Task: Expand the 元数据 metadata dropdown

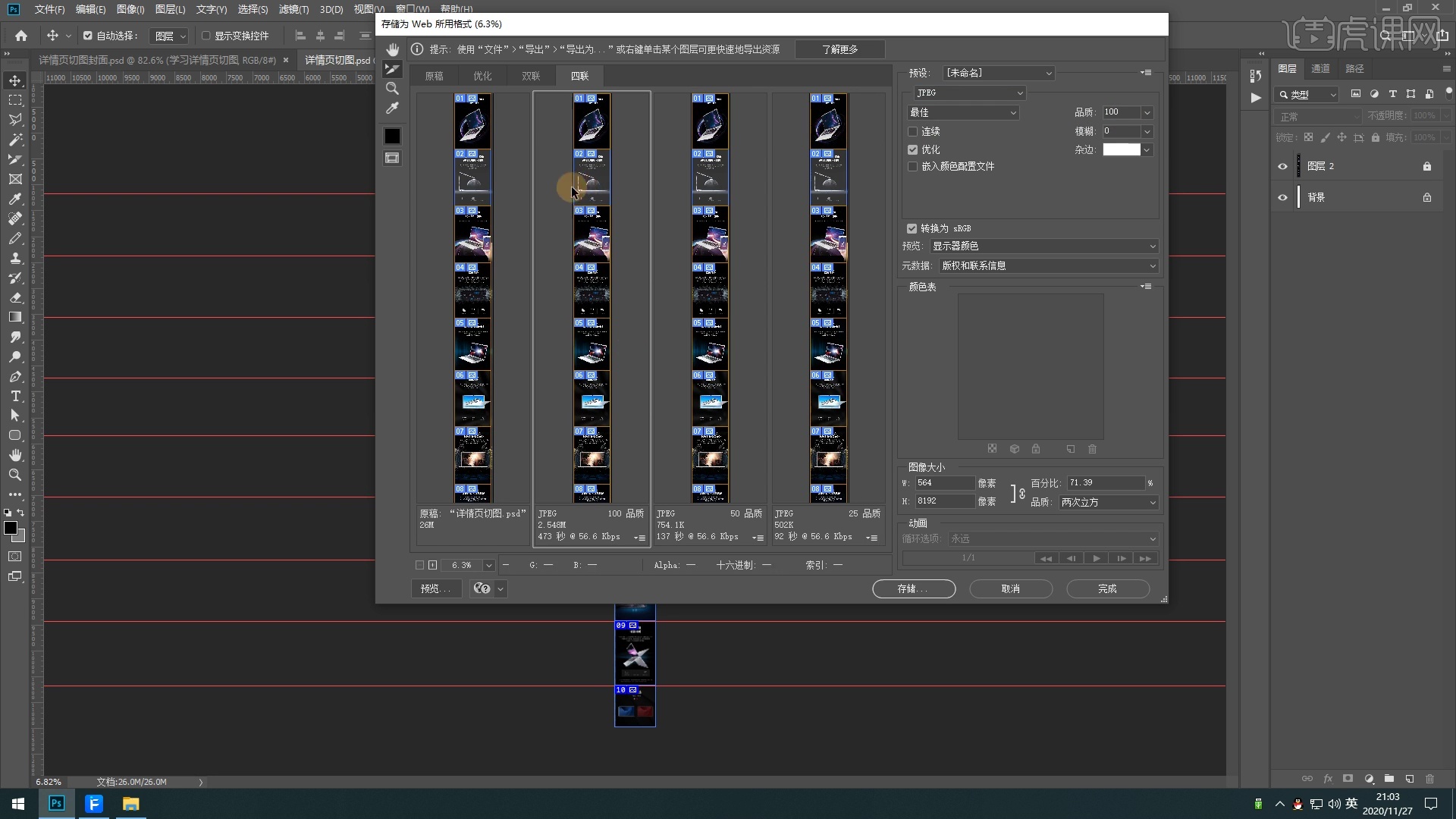Action: pos(1048,265)
